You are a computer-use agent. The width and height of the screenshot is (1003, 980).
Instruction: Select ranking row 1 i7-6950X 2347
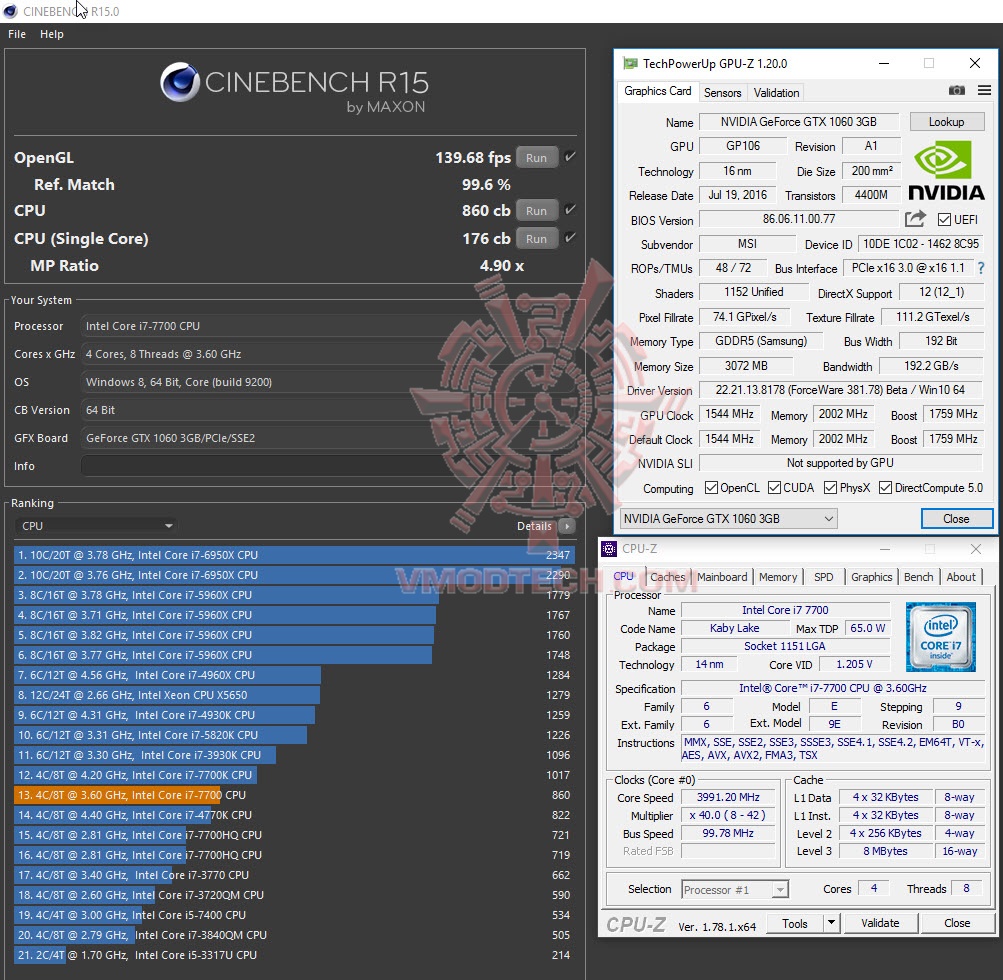pyautogui.click(x=294, y=555)
